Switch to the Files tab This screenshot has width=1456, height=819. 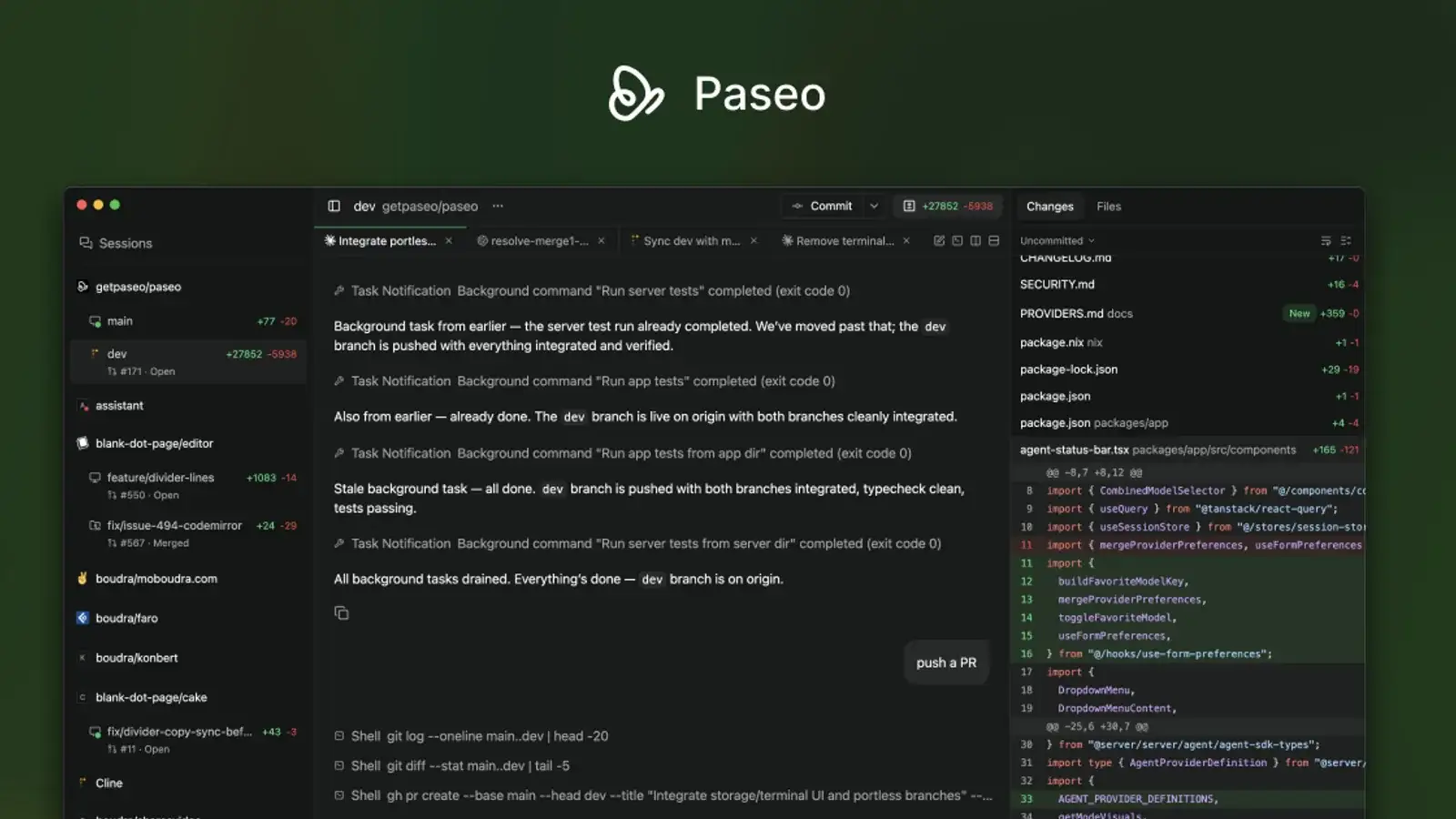coord(1108,207)
